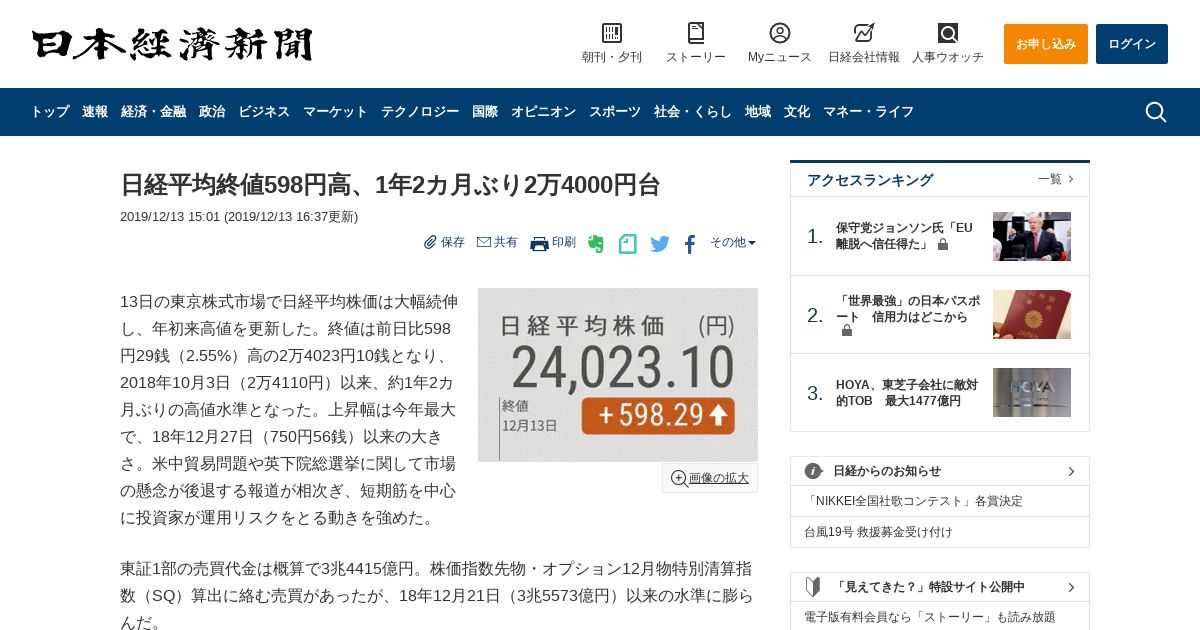Viewport: 1200px width, 630px height.
Task: Click the orange お申し込み button
Action: click(1046, 44)
